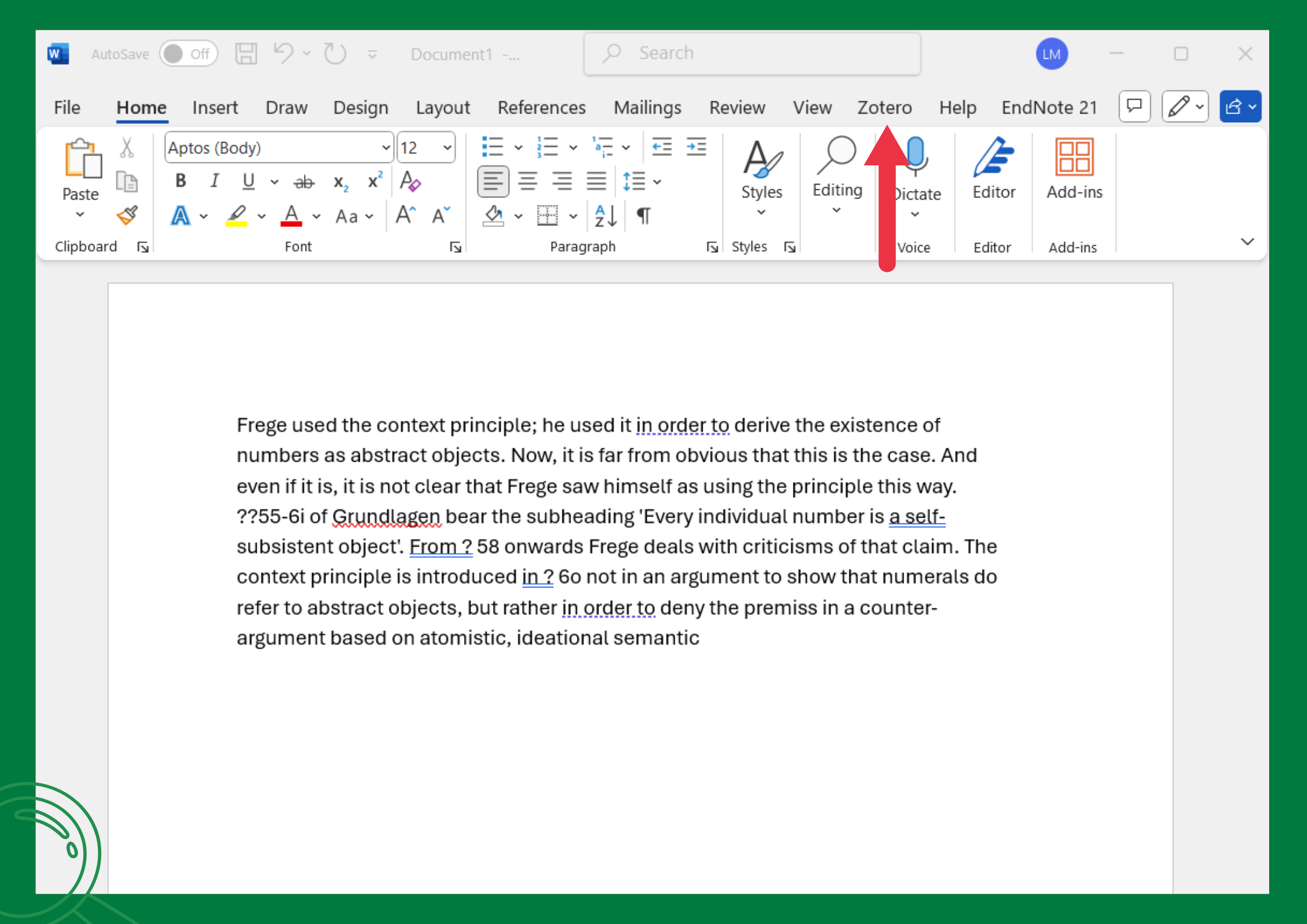Image resolution: width=1307 pixels, height=924 pixels.
Task: Click the pencil Editing mode button
Action: point(1185,107)
